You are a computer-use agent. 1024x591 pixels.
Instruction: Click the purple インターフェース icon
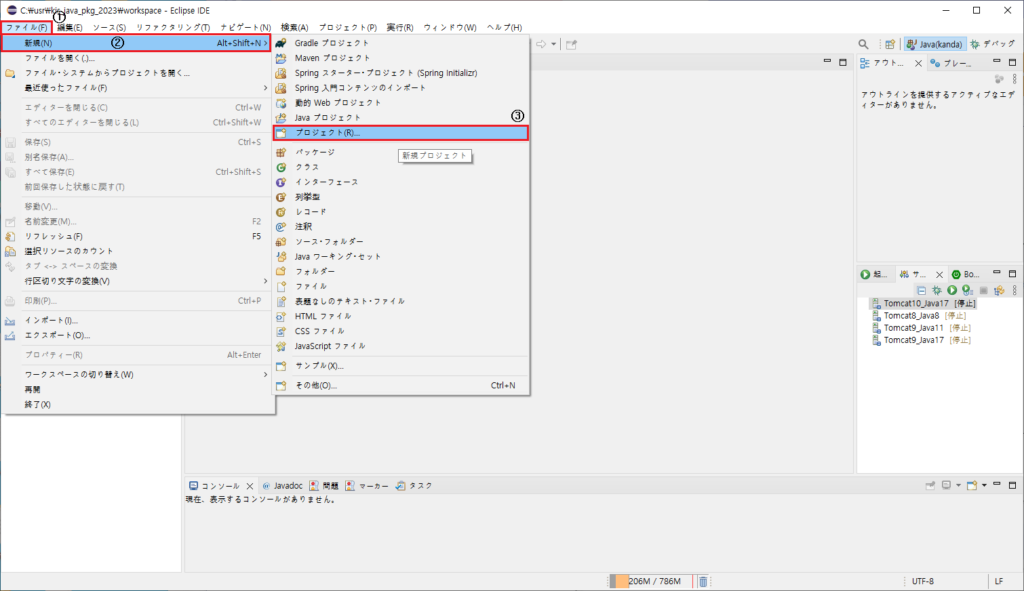coord(281,182)
